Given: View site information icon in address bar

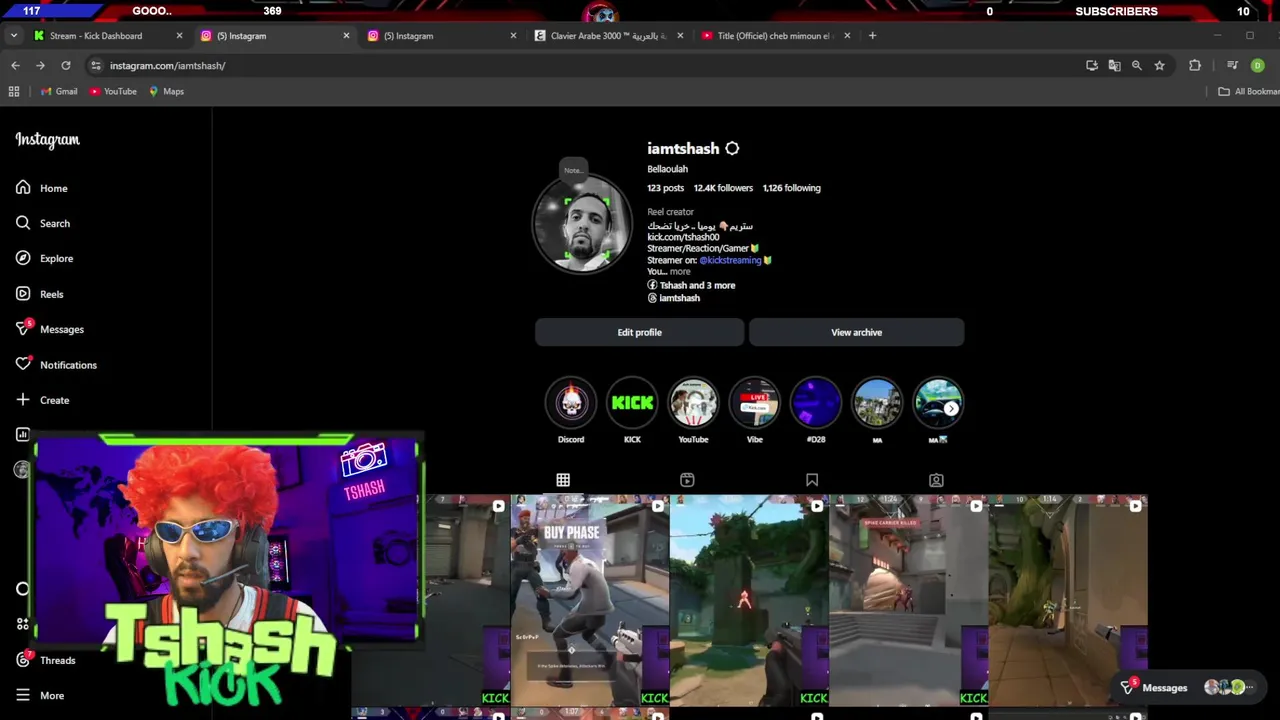Looking at the screenshot, I should pyautogui.click(x=96, y=65).
